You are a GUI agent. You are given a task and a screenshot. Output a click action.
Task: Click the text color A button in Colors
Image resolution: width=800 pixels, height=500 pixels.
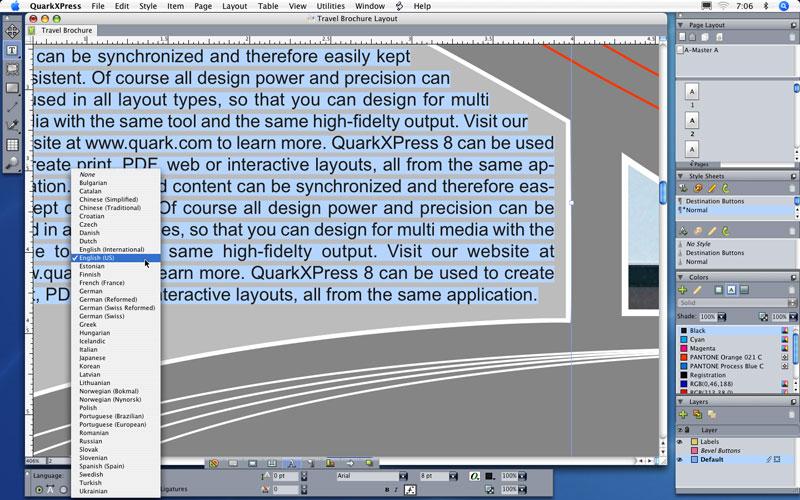731,290
